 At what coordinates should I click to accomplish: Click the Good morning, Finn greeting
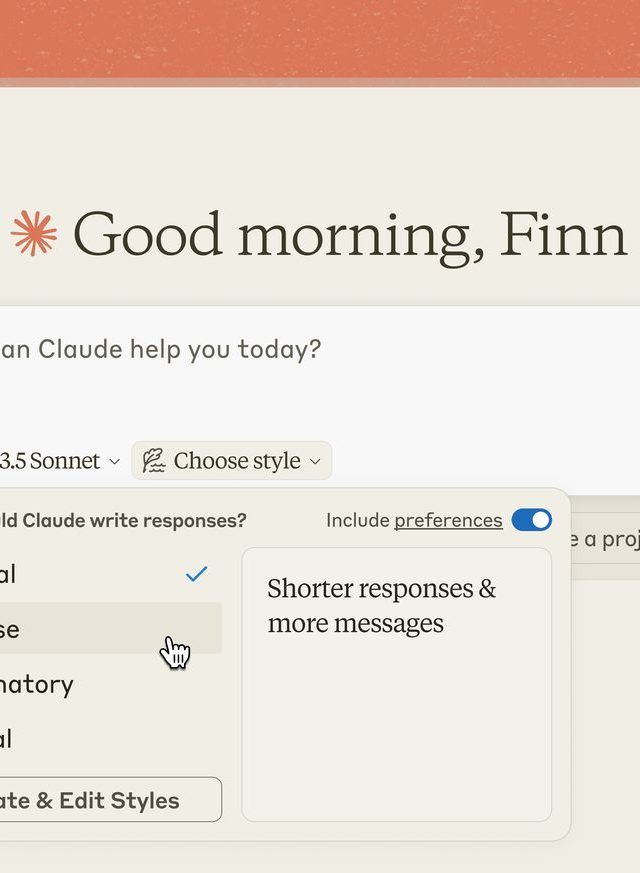(349, 234)
